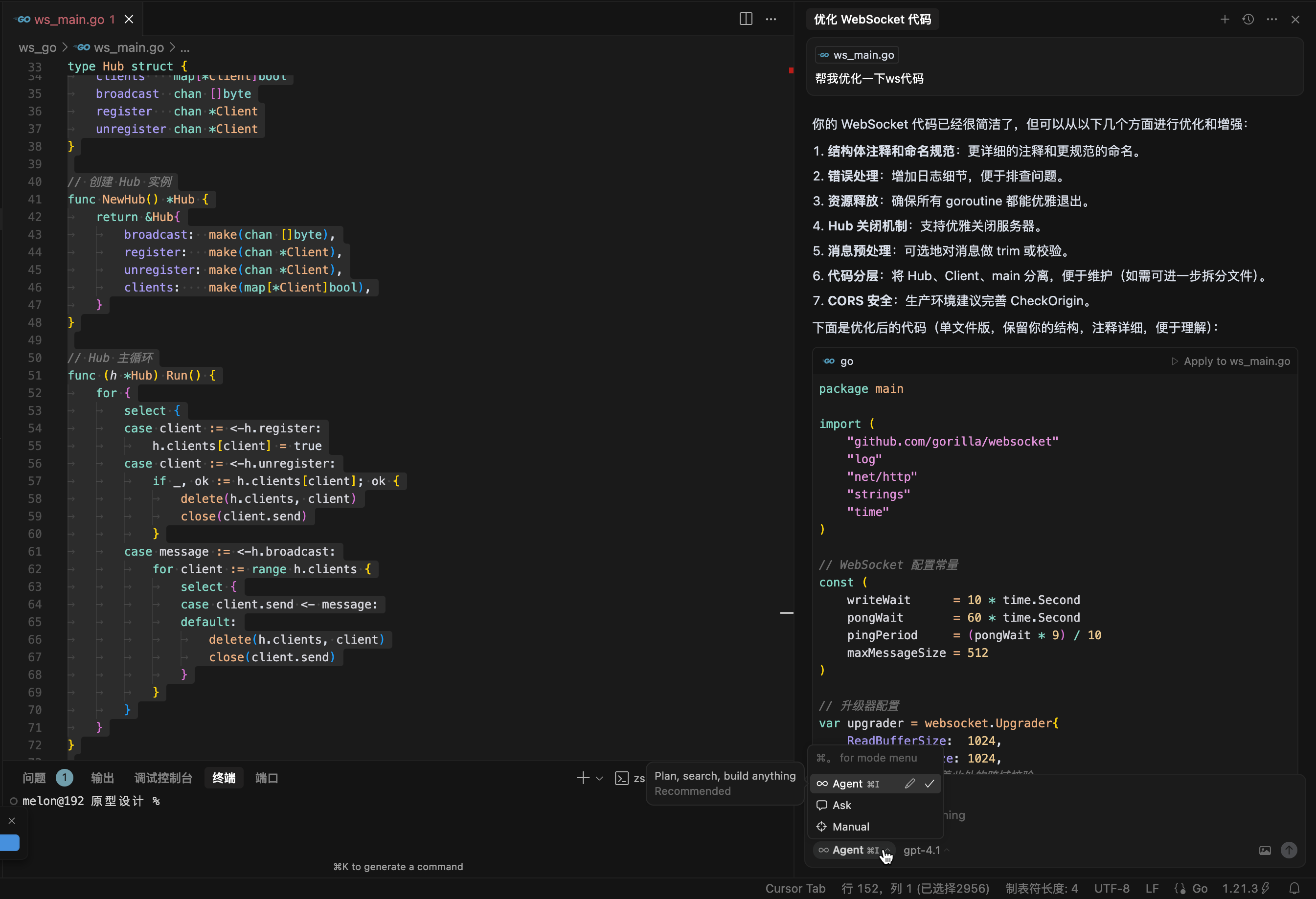Viewport: 1316px width, 899px height.
Task: Switch to the 问题 panel tab
Action: pyautogui.click(x=34, y=778)
